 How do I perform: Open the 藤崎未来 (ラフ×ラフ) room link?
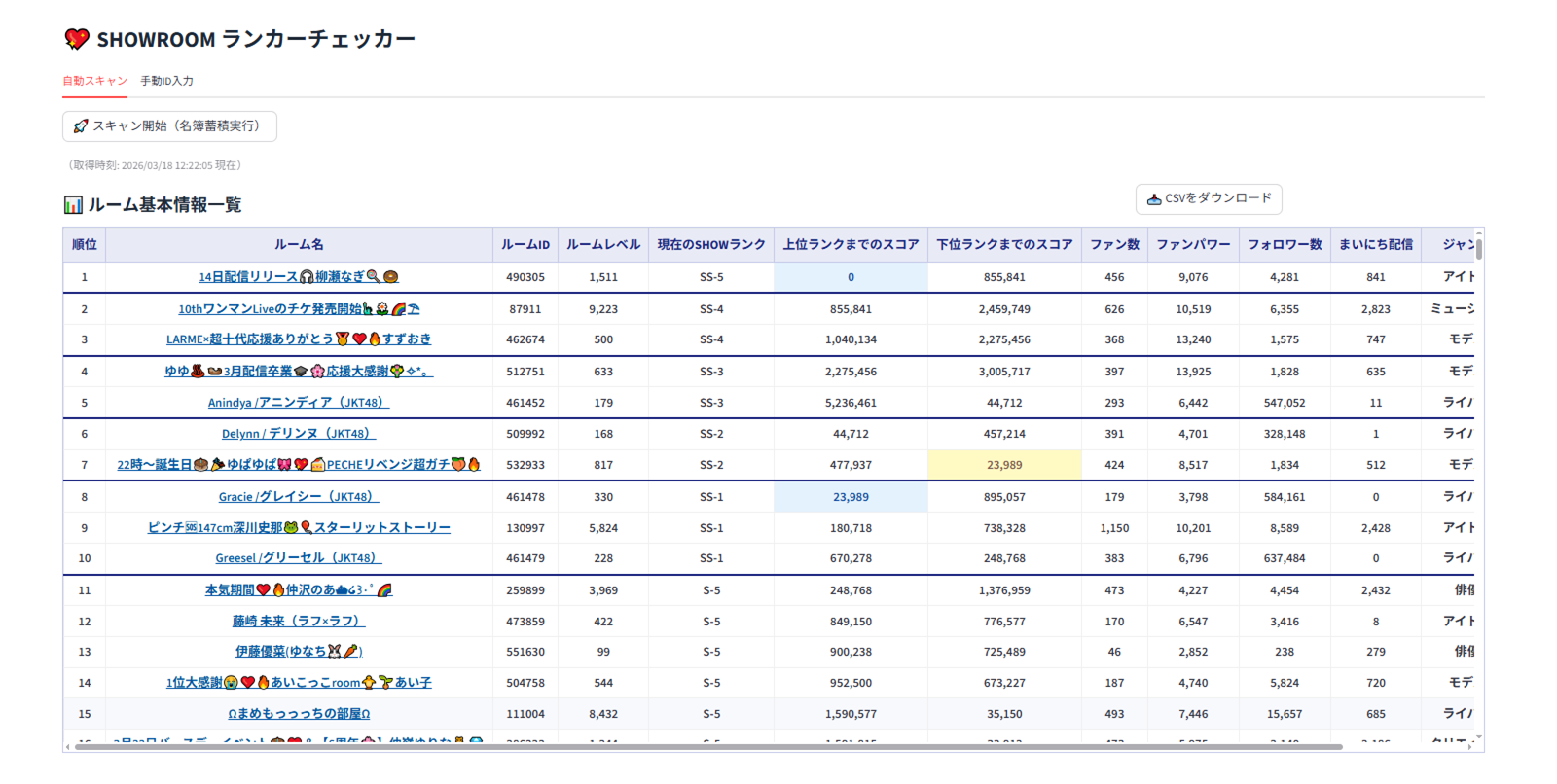[x=298, y=622]
